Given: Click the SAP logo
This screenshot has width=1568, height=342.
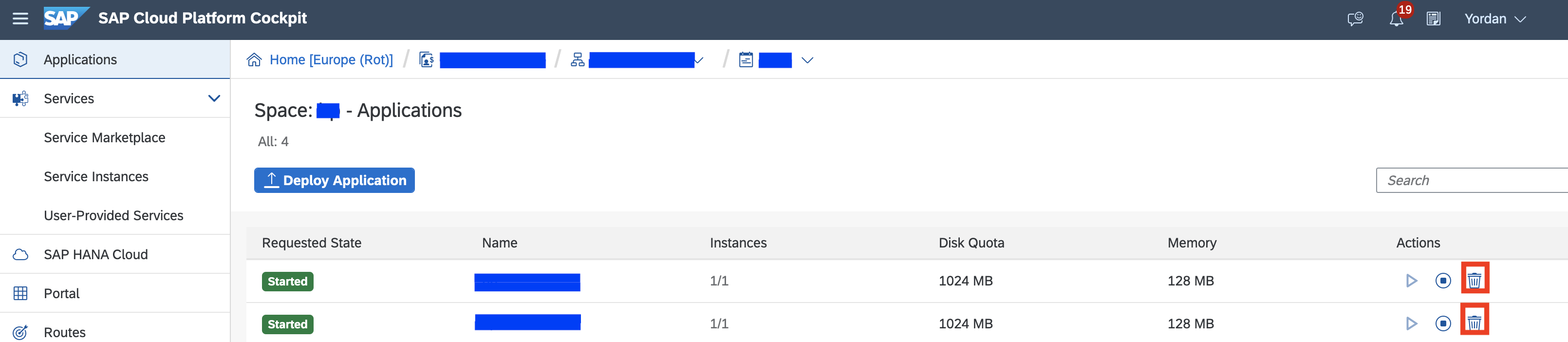Looking at the screenshot, I should tap(65, 18).
